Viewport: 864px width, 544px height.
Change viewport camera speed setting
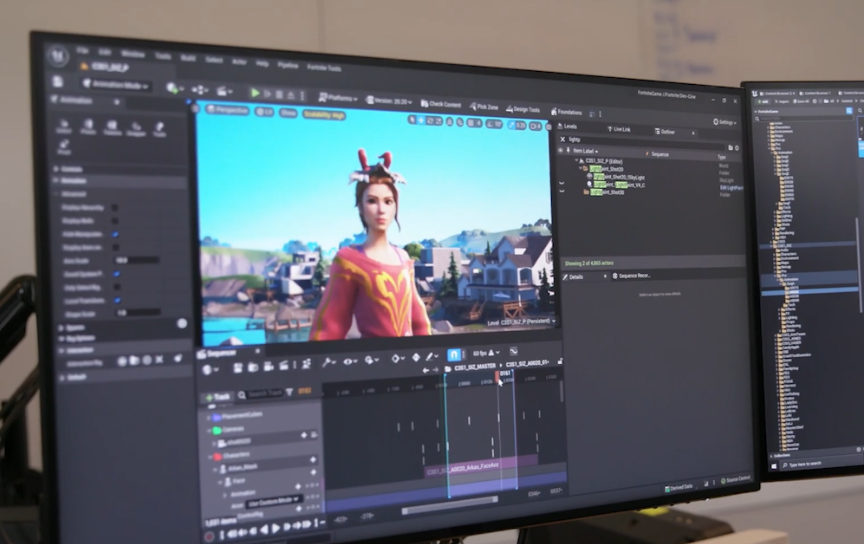pos(535,127)
